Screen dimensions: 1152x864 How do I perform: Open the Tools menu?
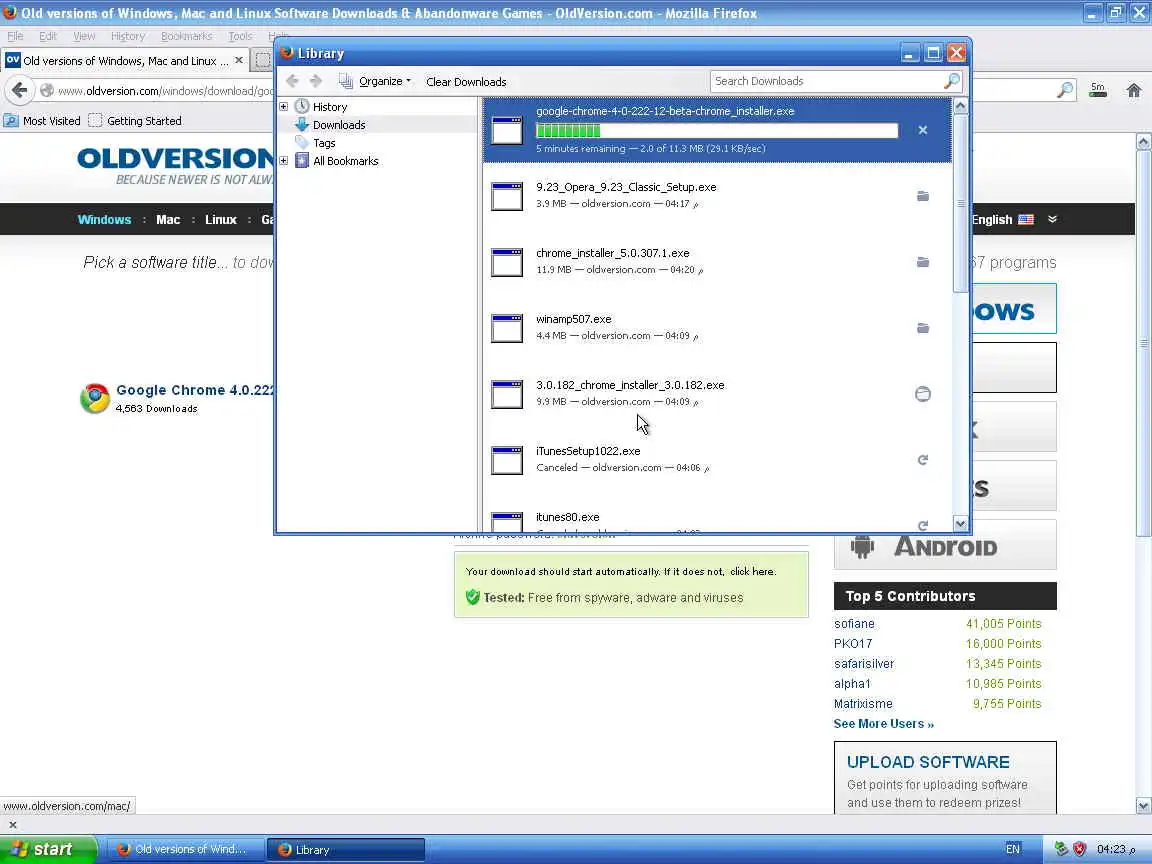click(x=240, y=36)
